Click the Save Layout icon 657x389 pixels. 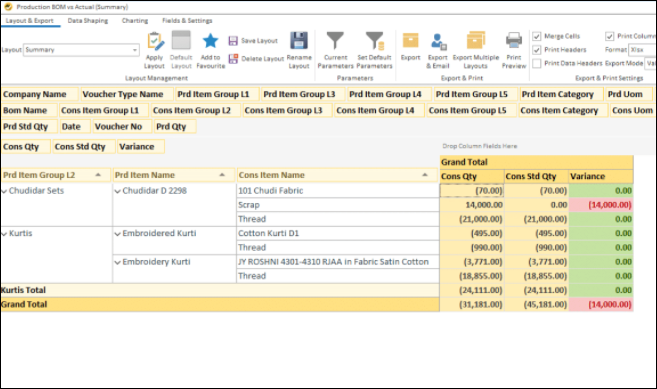point(233,41)
